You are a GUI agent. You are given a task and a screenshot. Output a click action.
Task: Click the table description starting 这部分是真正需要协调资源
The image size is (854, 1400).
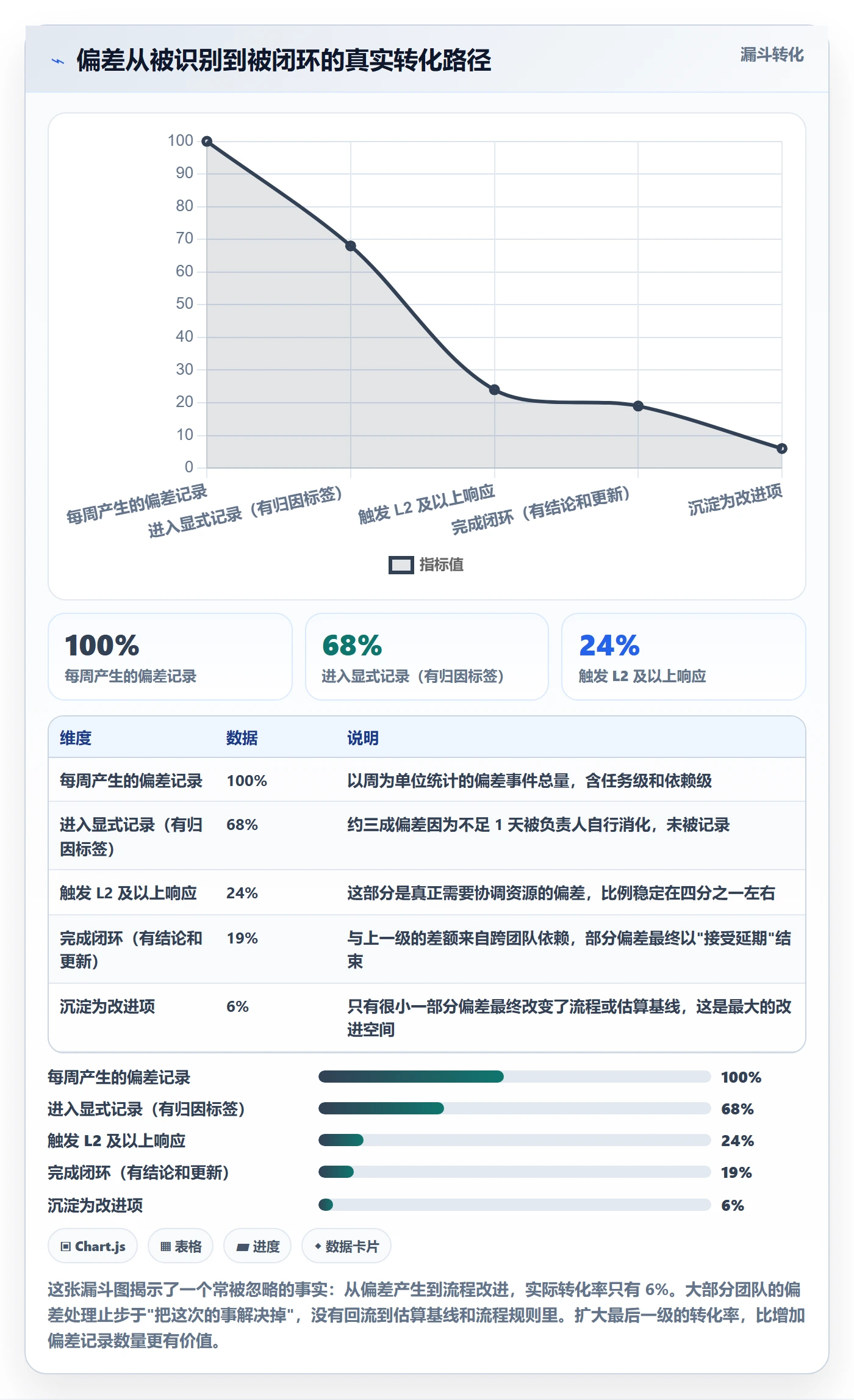click(561, 893)
